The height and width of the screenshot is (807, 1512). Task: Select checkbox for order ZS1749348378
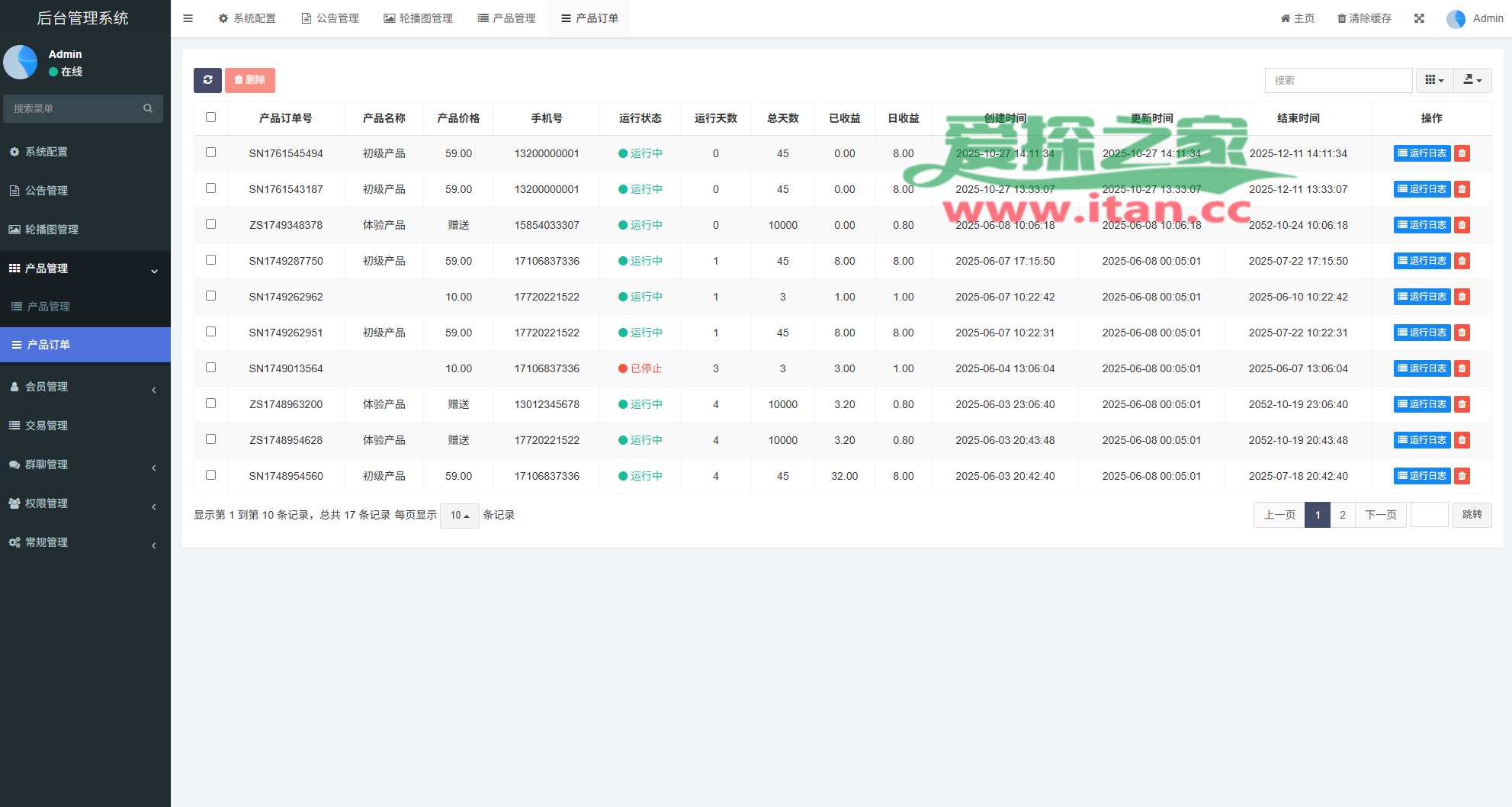211,224
